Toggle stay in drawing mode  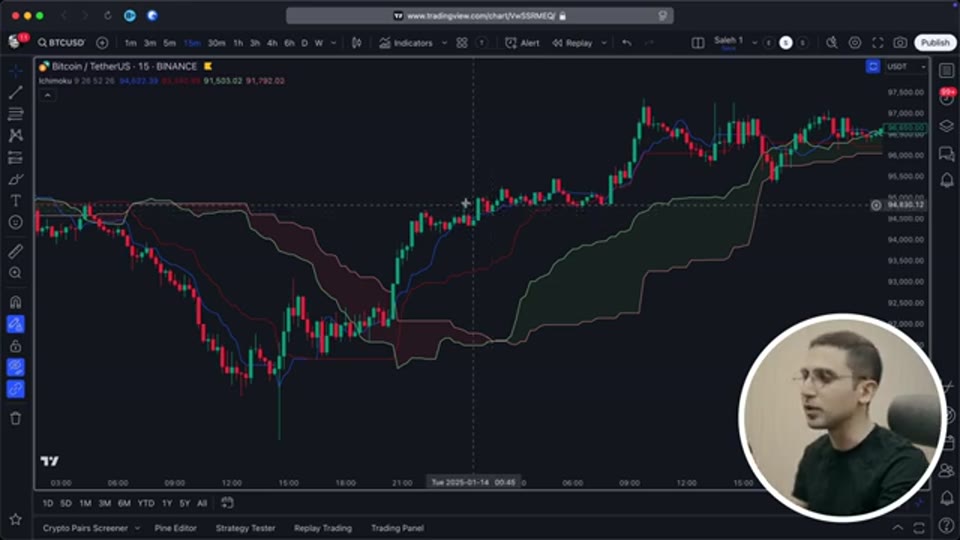click(x=15, y=324)
